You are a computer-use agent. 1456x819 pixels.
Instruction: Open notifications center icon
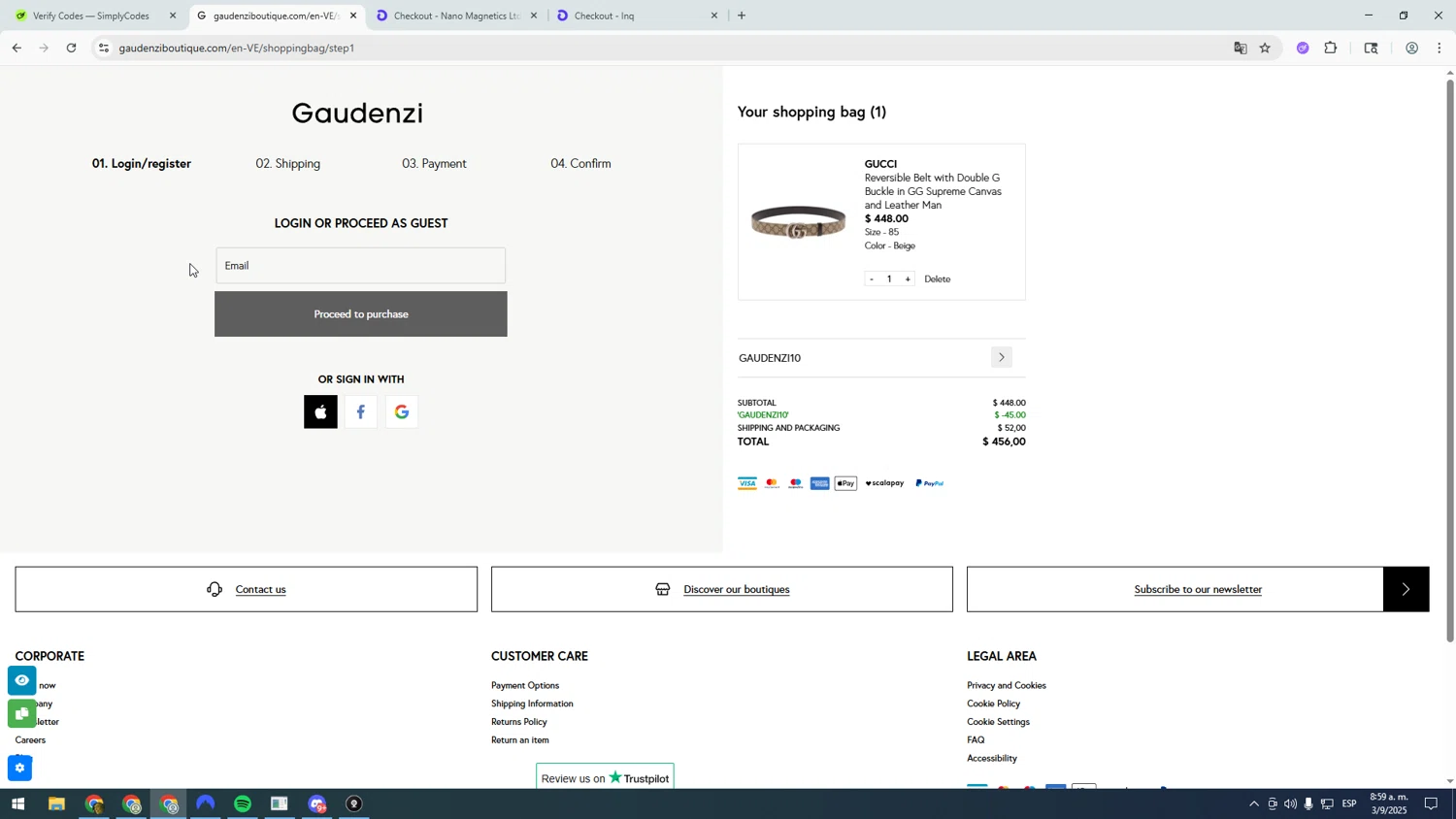[1432, 804]
